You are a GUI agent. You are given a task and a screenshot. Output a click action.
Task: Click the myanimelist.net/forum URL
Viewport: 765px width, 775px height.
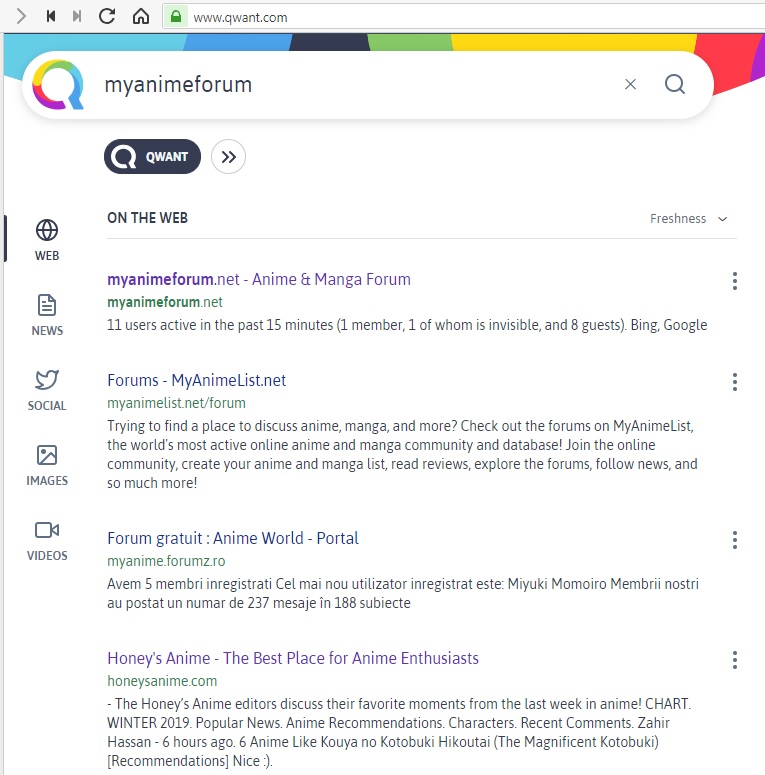click(x=176, y=403)
